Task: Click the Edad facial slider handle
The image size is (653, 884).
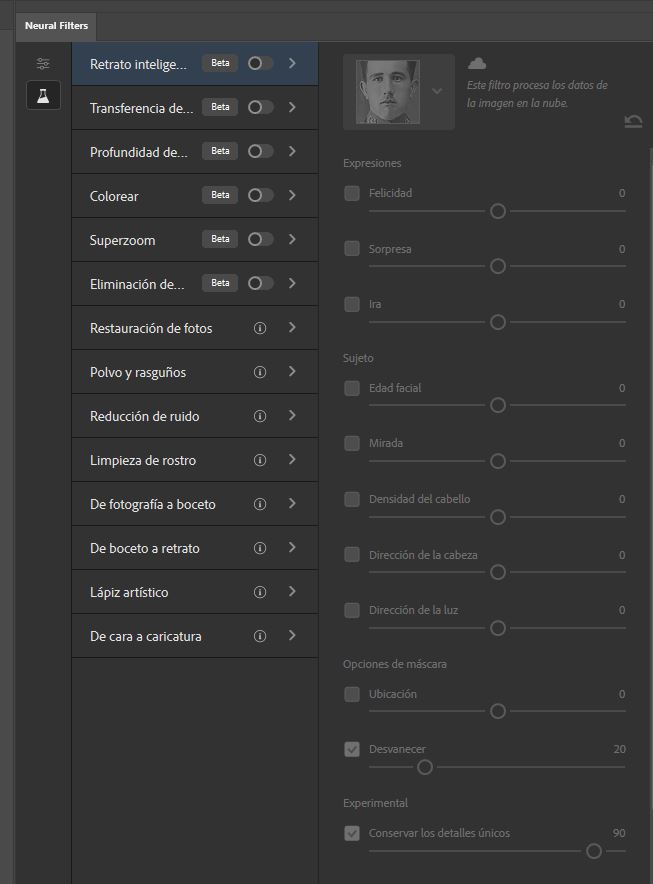Action: [497, 405]
